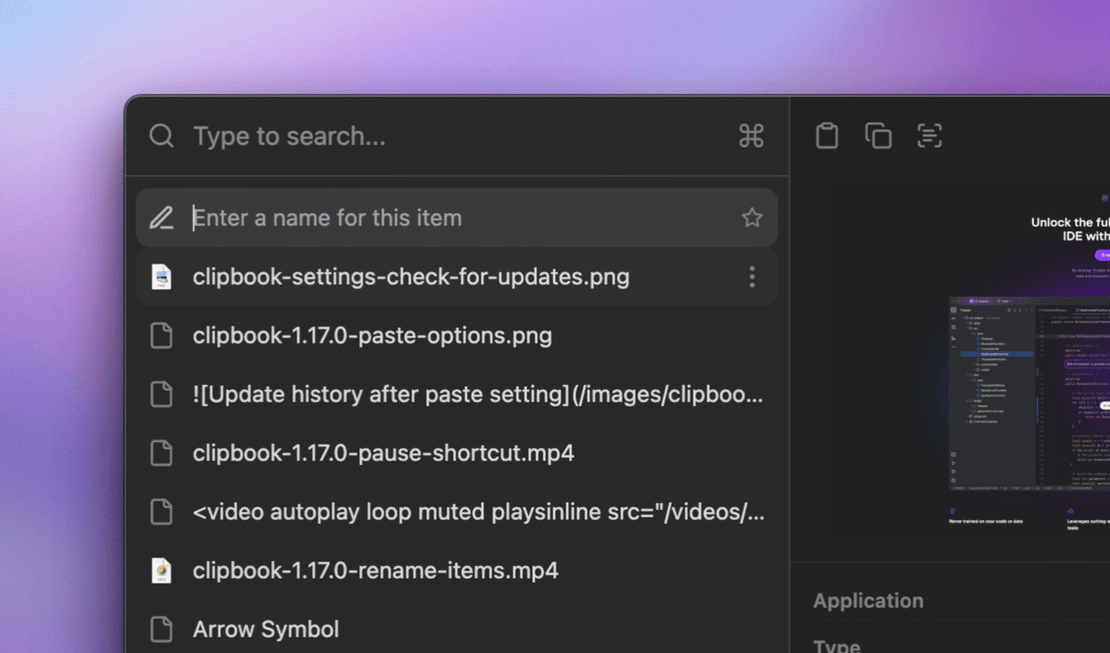Screen dimensions: 1110x653
Task: Focus the Type to search field
Action: pos(457,136)
